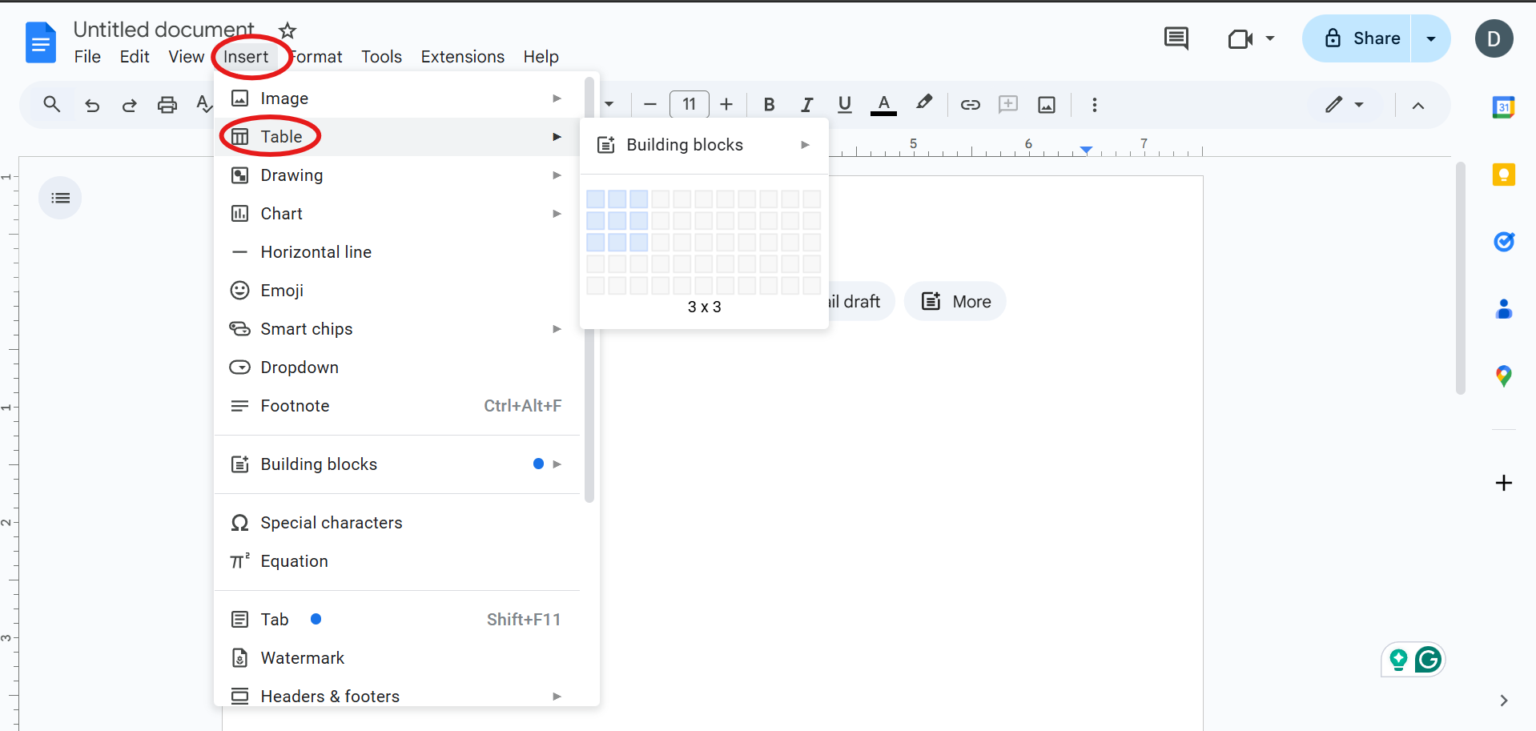1536x731 pixels.
Task: Print the document
Action: [167, 104]
